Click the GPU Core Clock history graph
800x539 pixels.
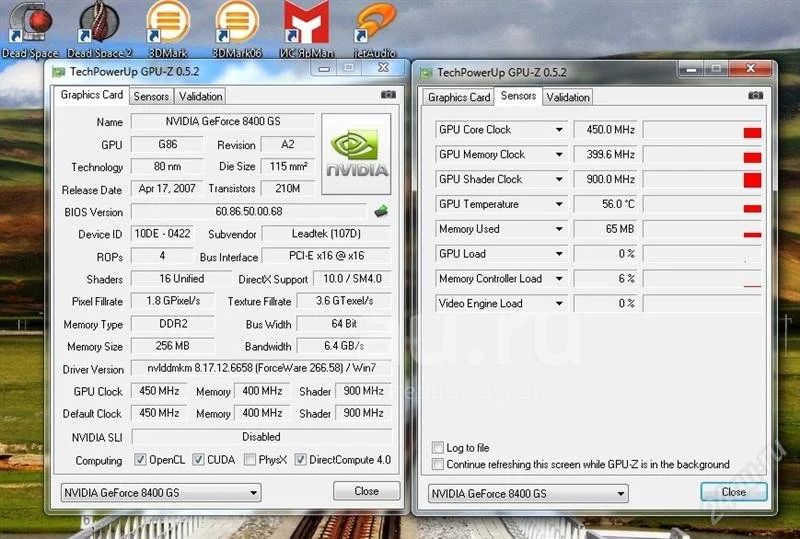pos(703,130)
